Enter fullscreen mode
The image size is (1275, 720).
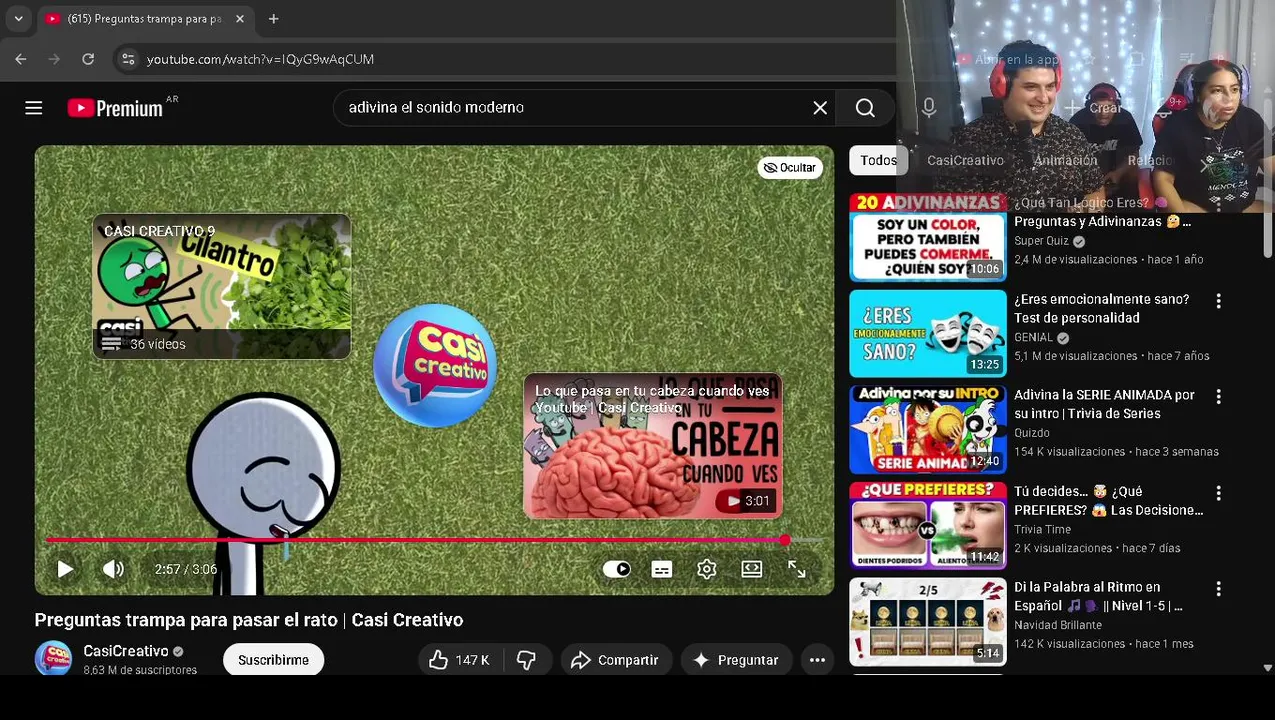coord(797,569)
